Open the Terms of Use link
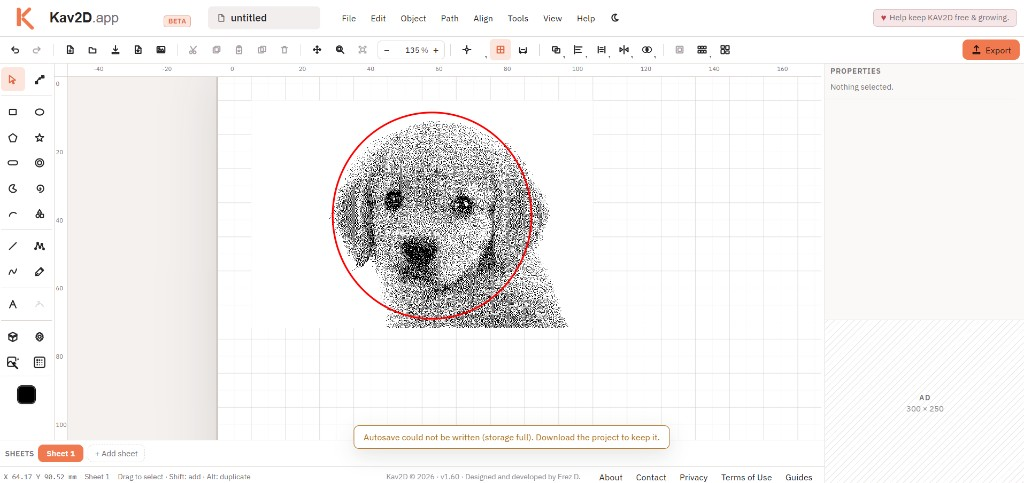The width and height of the screenshot is (1024, 483). (x=746, y=477)
